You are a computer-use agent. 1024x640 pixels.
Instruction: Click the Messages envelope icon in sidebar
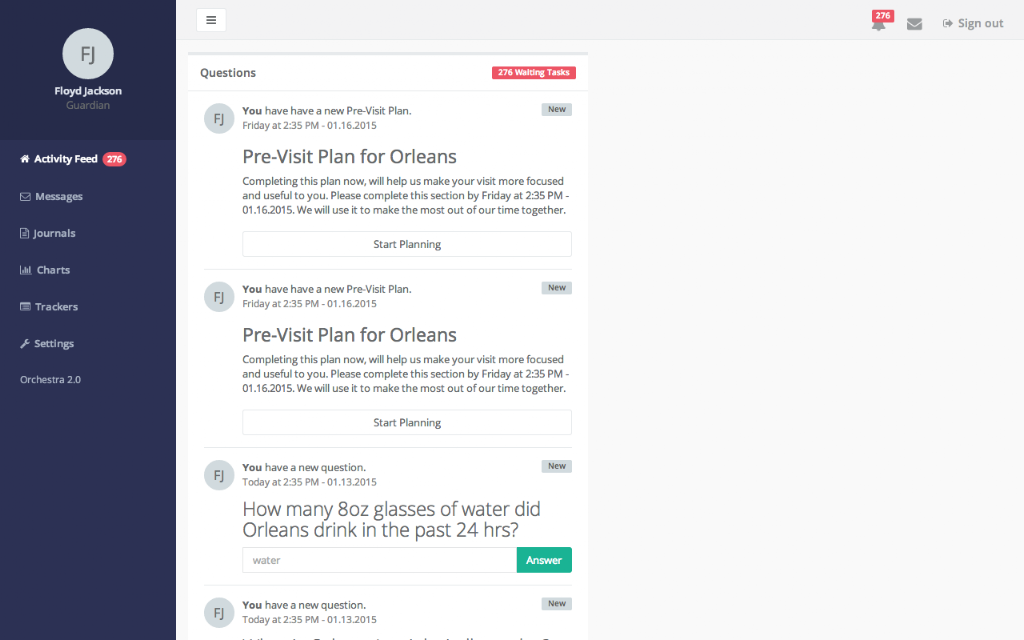(x=25, y=197)
